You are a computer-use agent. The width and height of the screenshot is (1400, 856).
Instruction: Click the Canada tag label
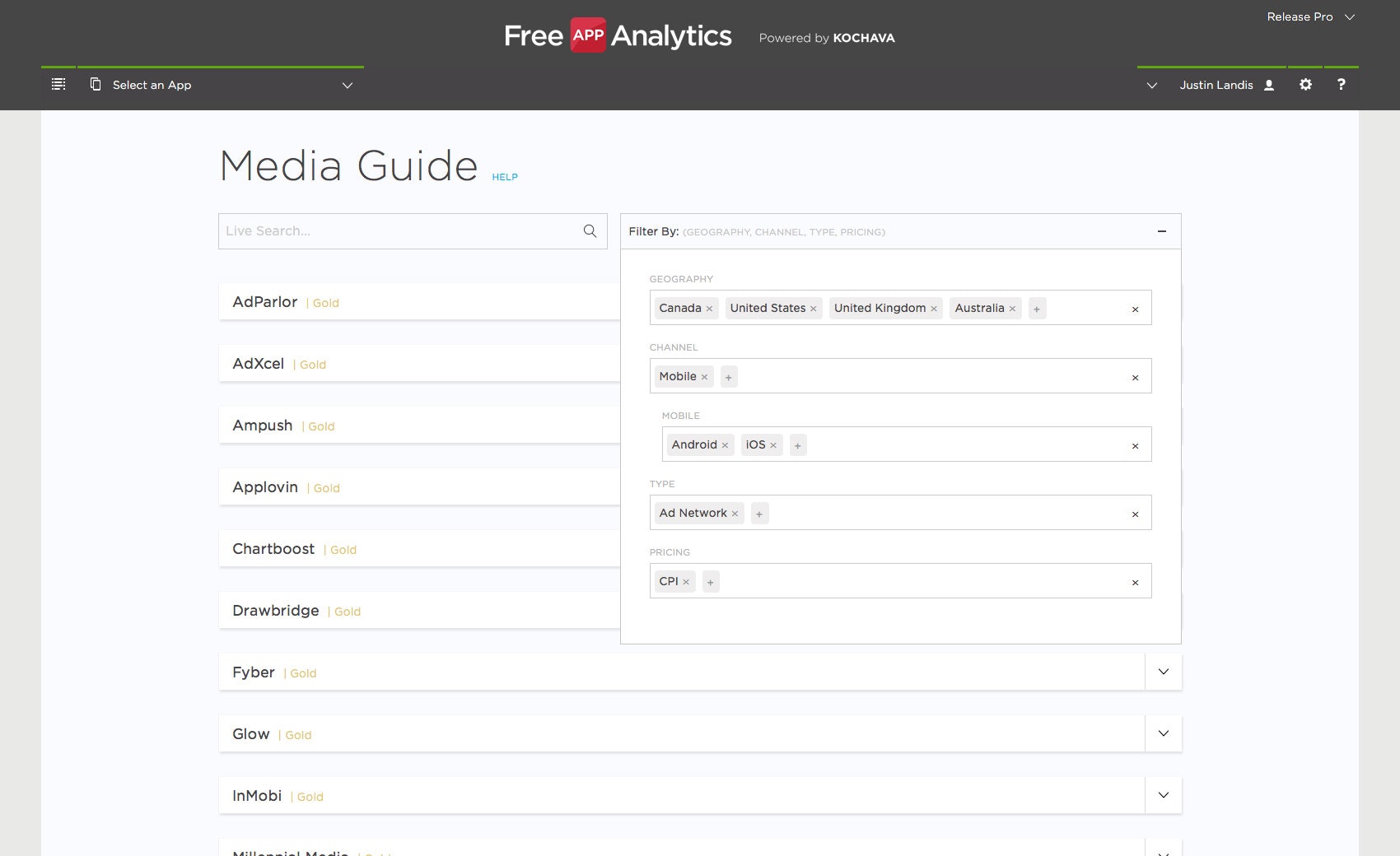pyautogui.click(x=680, y=308)
